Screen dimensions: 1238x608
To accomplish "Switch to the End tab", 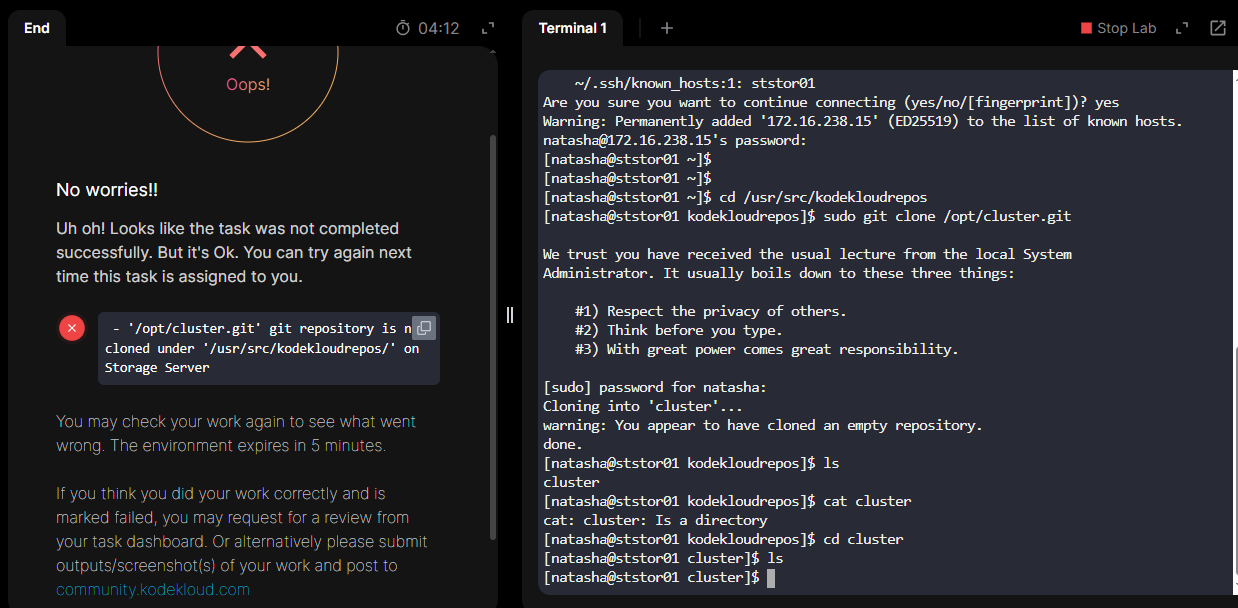I will pyautogui.click(x=37, y=28).
